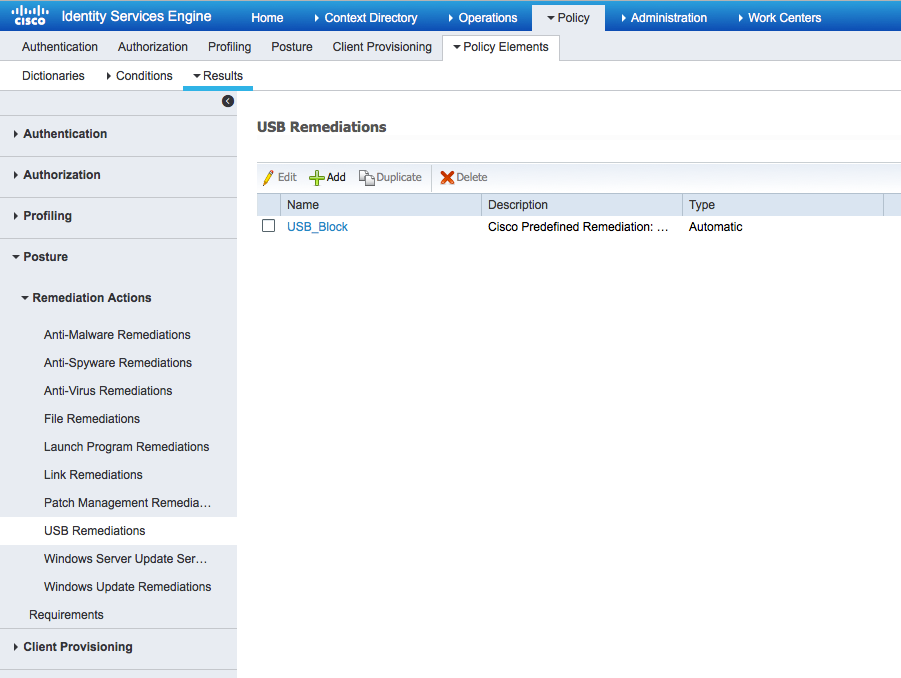Switch to the Authentication policy tab
This screenshot has width=901, height=678.
[x=60, y=47]
